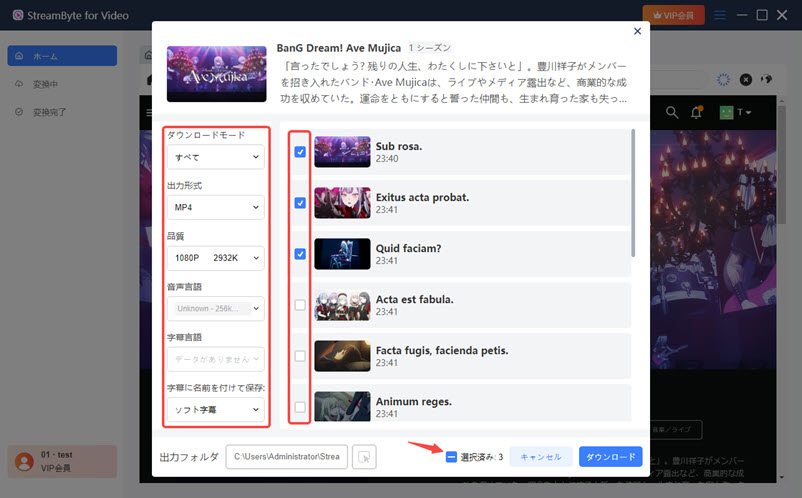Open the 品質 dropdown showing 1080P
Screen dimensions: 802x498
coord(216,258)
